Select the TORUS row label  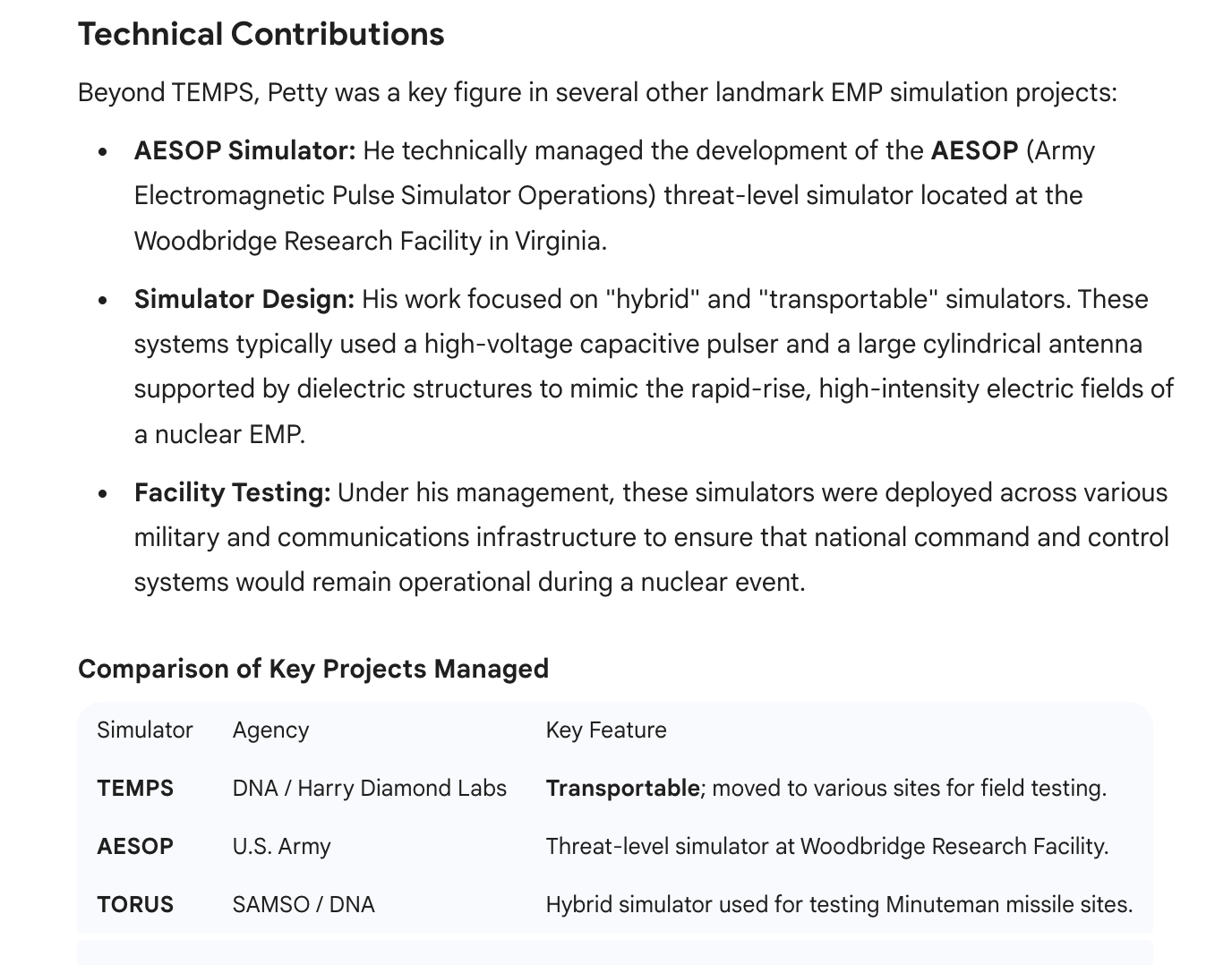point(135,904)
